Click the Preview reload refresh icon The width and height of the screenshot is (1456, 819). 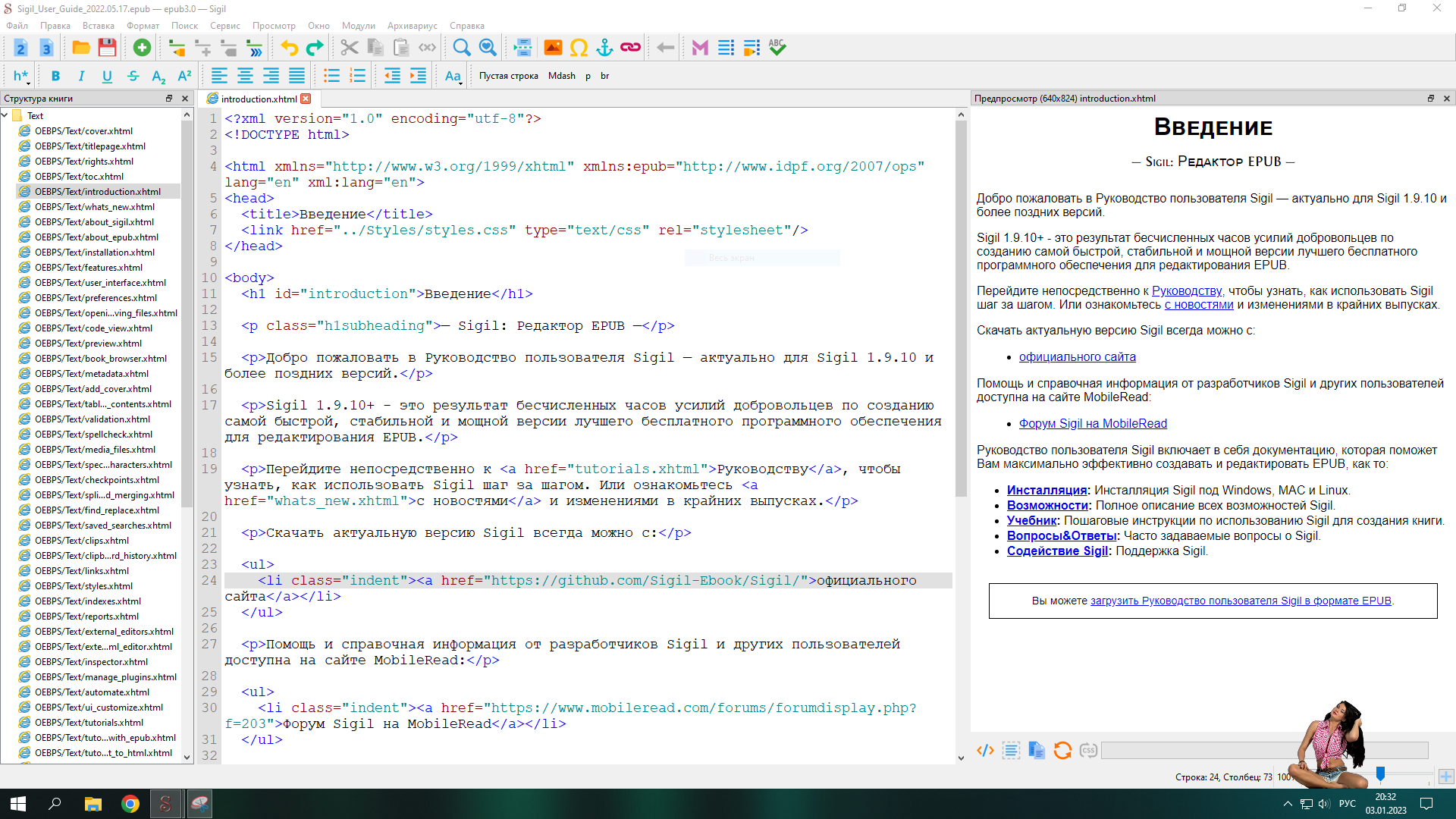click(x=1062, y=751)
